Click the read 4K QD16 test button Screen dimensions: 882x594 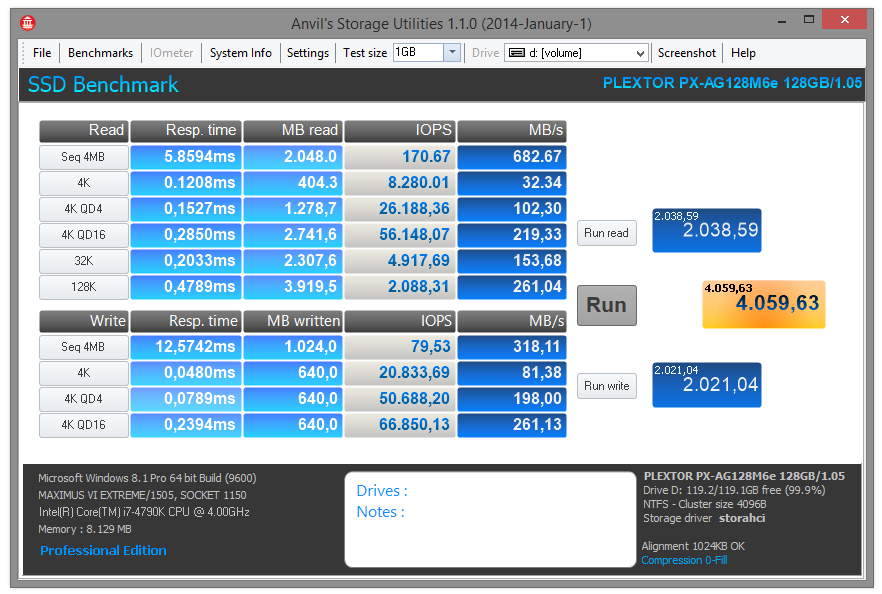point(84,235)
